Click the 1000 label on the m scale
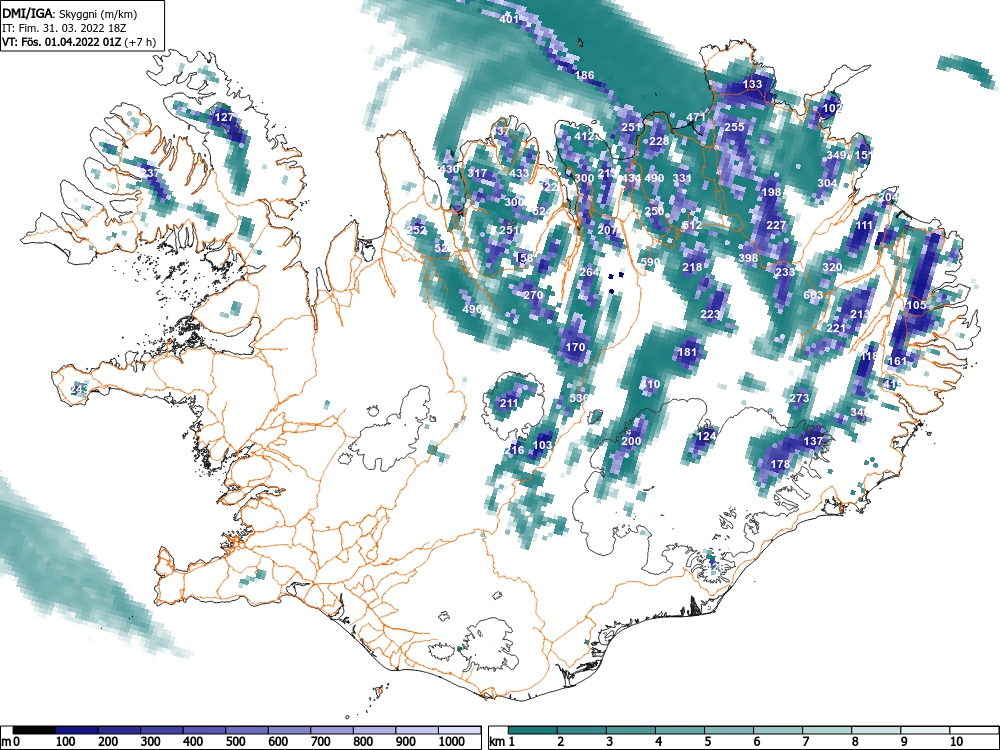Screen dimensions: 1000x750 pyautogui.click(x=452, y=742)
